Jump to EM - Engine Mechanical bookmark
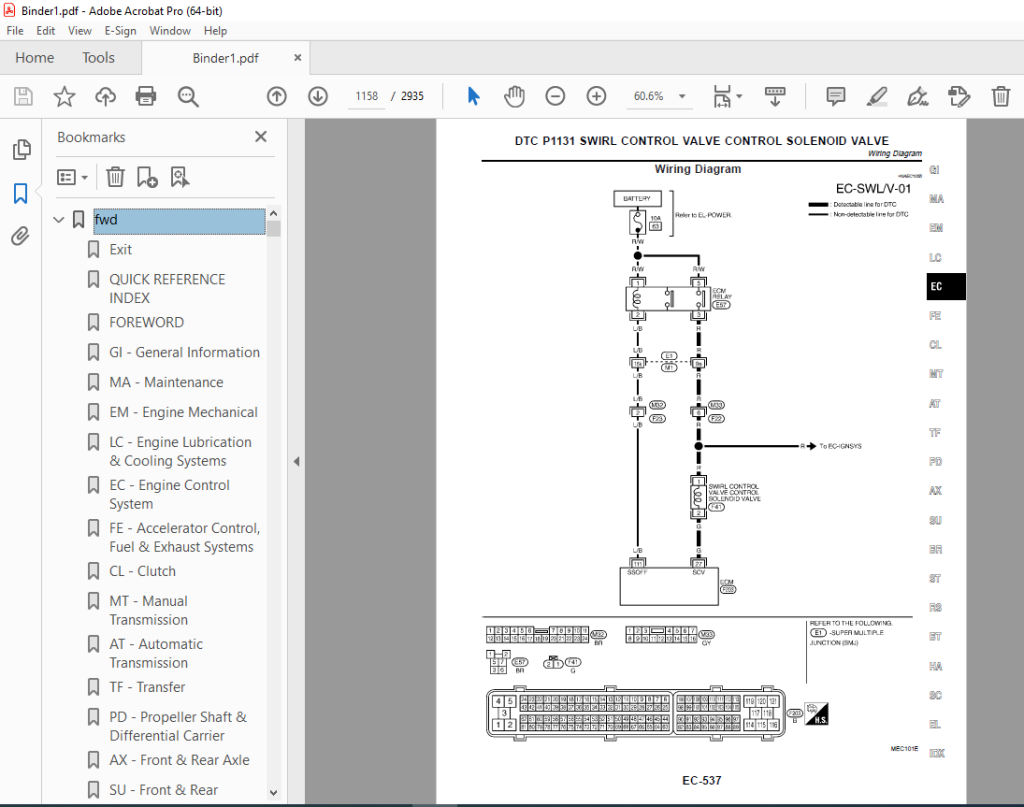1024x807 pixels. pos(183,413)
